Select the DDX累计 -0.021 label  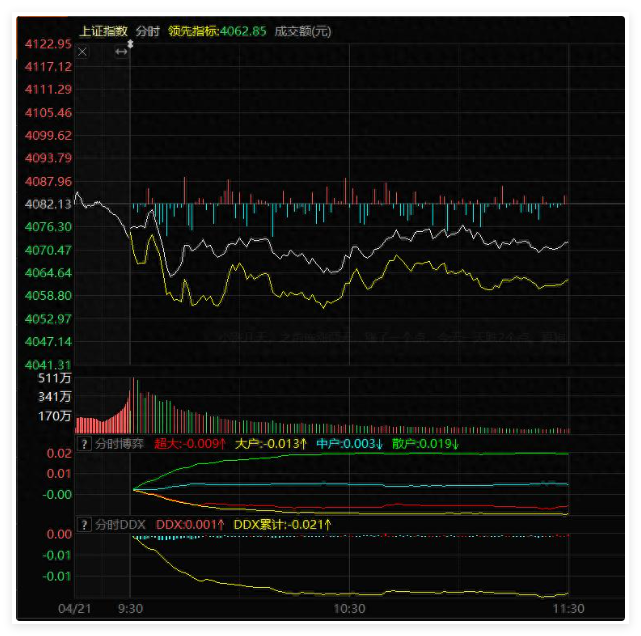pos(282,524)
